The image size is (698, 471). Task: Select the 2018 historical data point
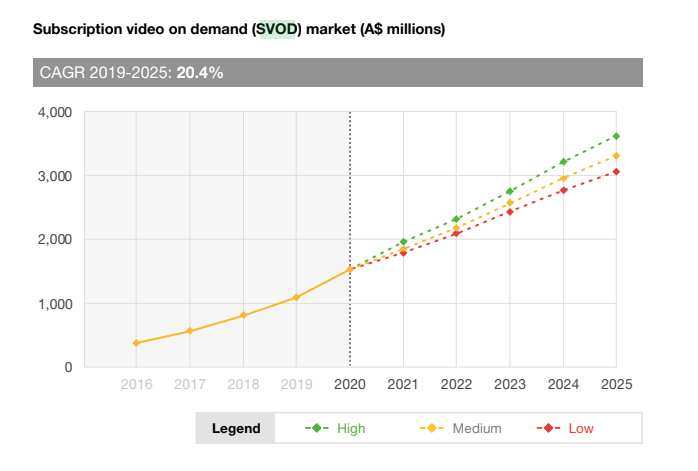(243, 316)
